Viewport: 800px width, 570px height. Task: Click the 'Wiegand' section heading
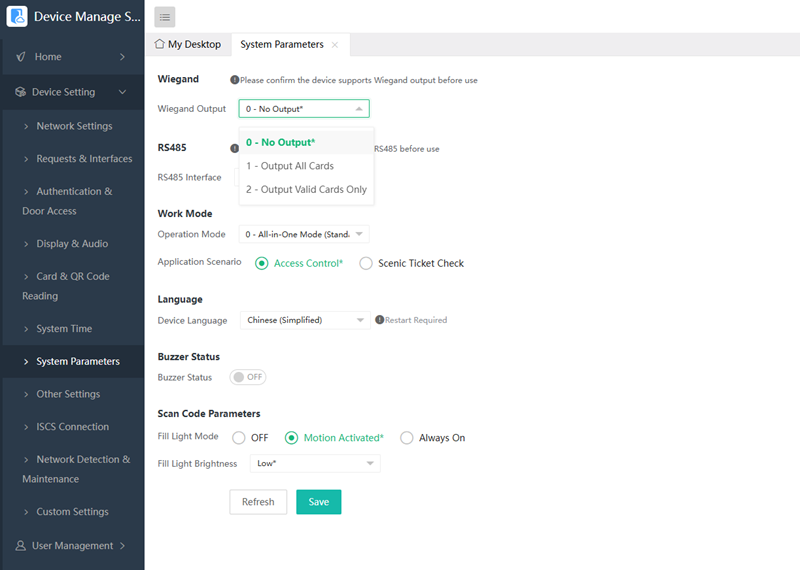click(x=178, y=79)
